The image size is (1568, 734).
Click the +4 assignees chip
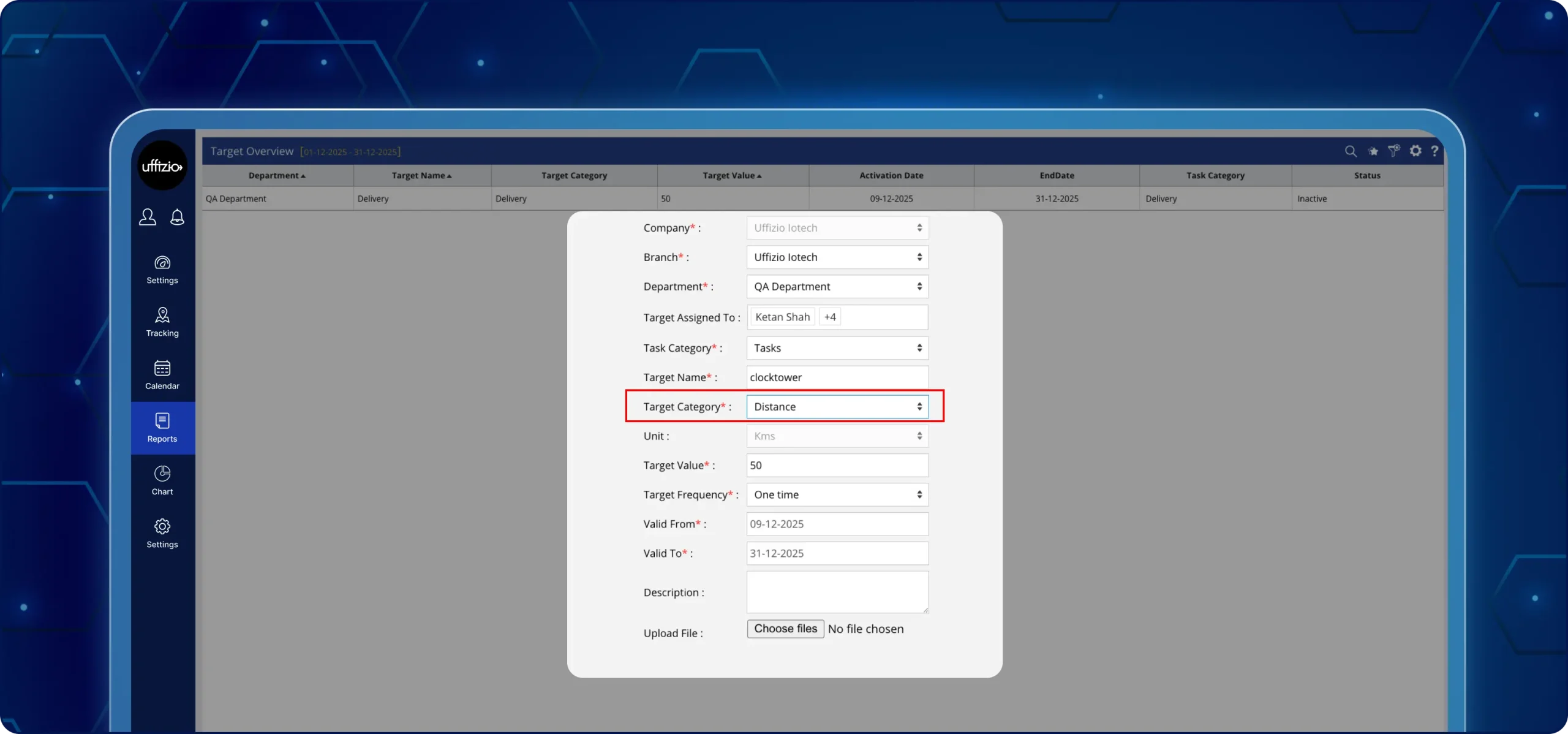click(x=830, y=317)
